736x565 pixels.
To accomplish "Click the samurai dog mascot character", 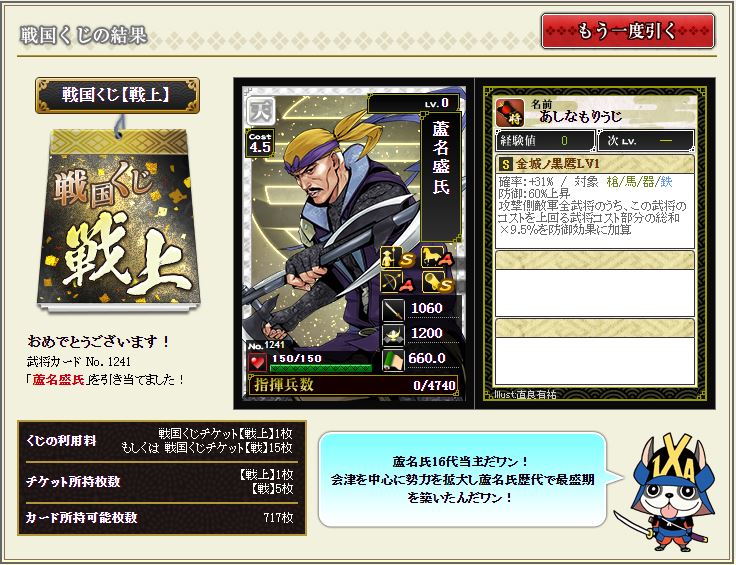I will coord(665,492).
